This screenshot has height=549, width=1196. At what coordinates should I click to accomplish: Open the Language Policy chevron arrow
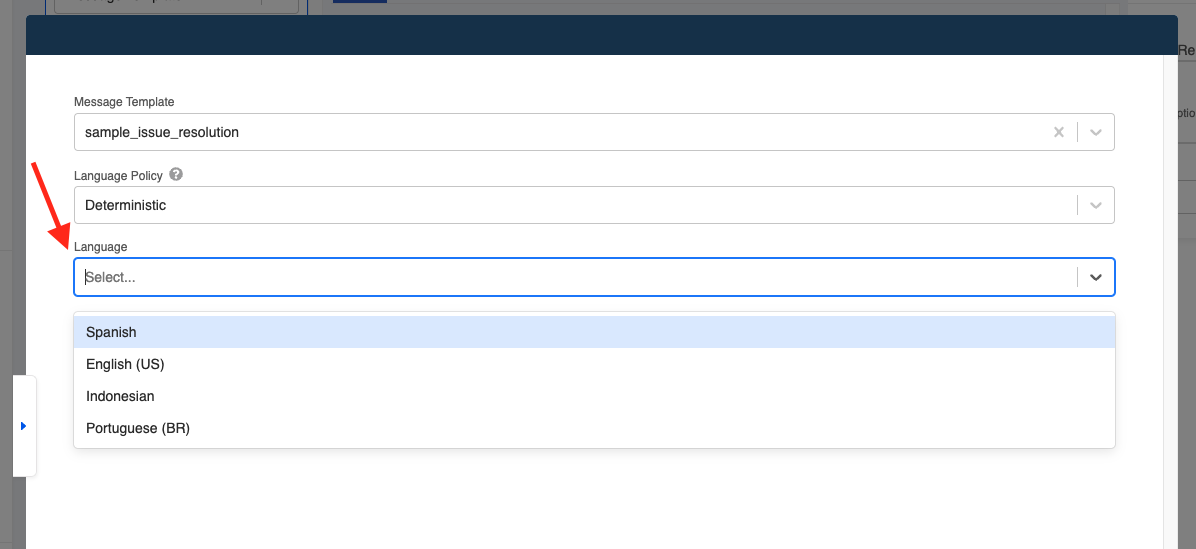click(1096, 205)
